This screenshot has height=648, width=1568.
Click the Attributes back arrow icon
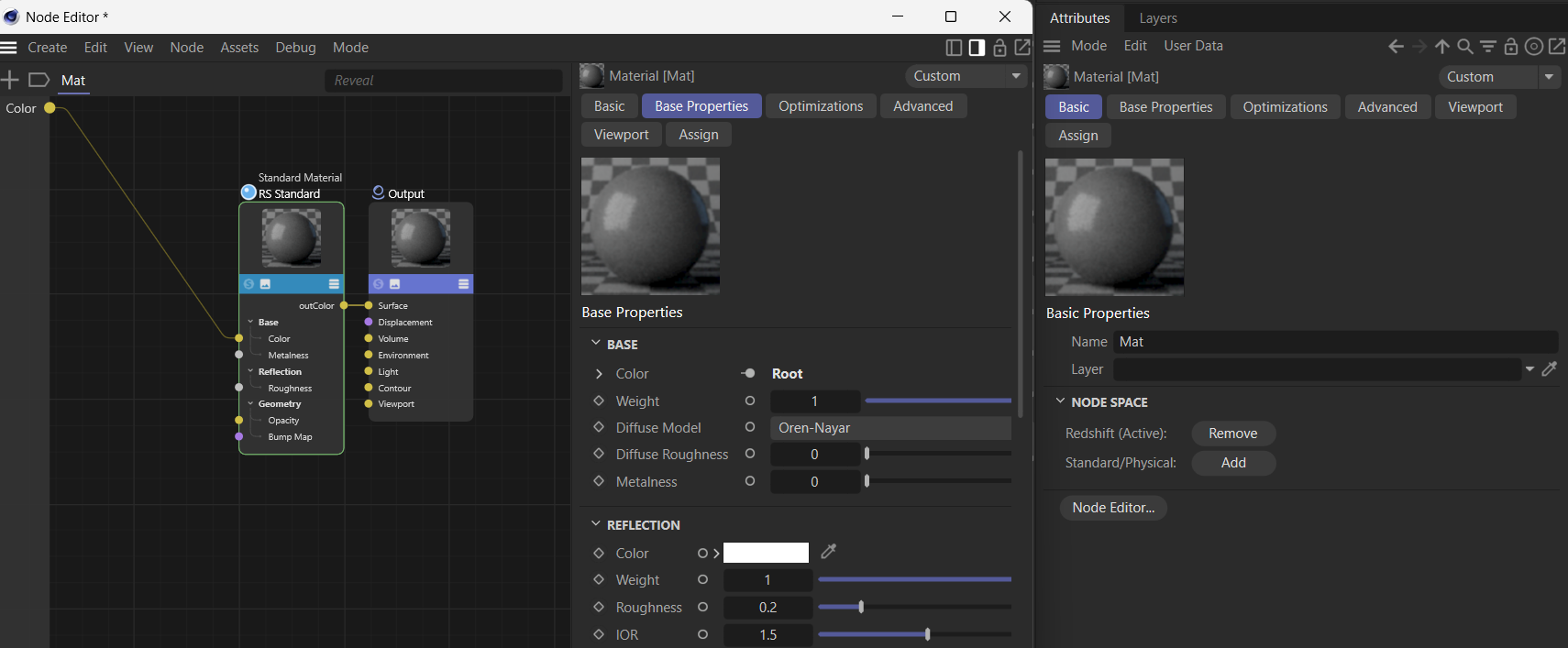point(1396,47)
